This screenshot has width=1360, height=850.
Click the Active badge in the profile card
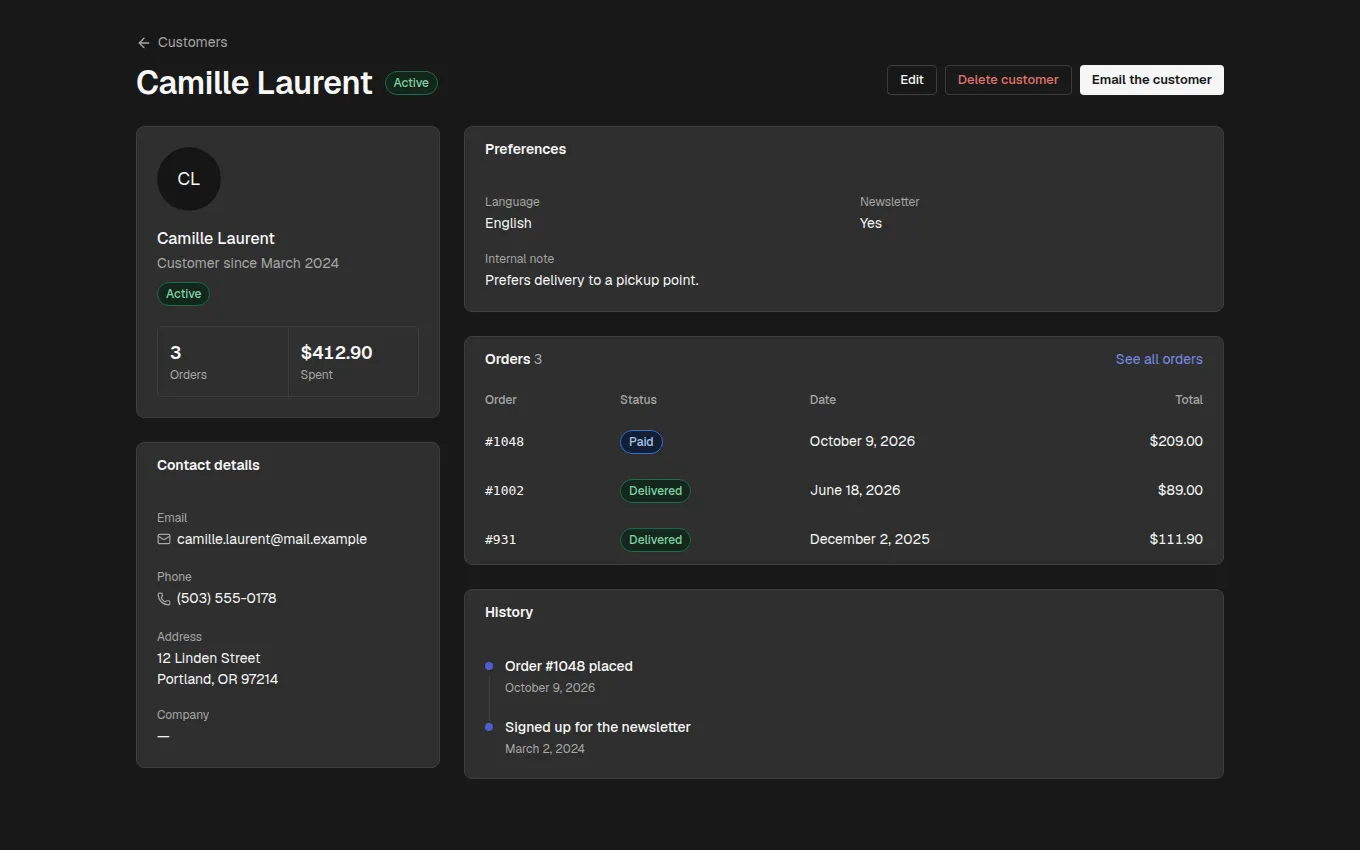(183, 294)
